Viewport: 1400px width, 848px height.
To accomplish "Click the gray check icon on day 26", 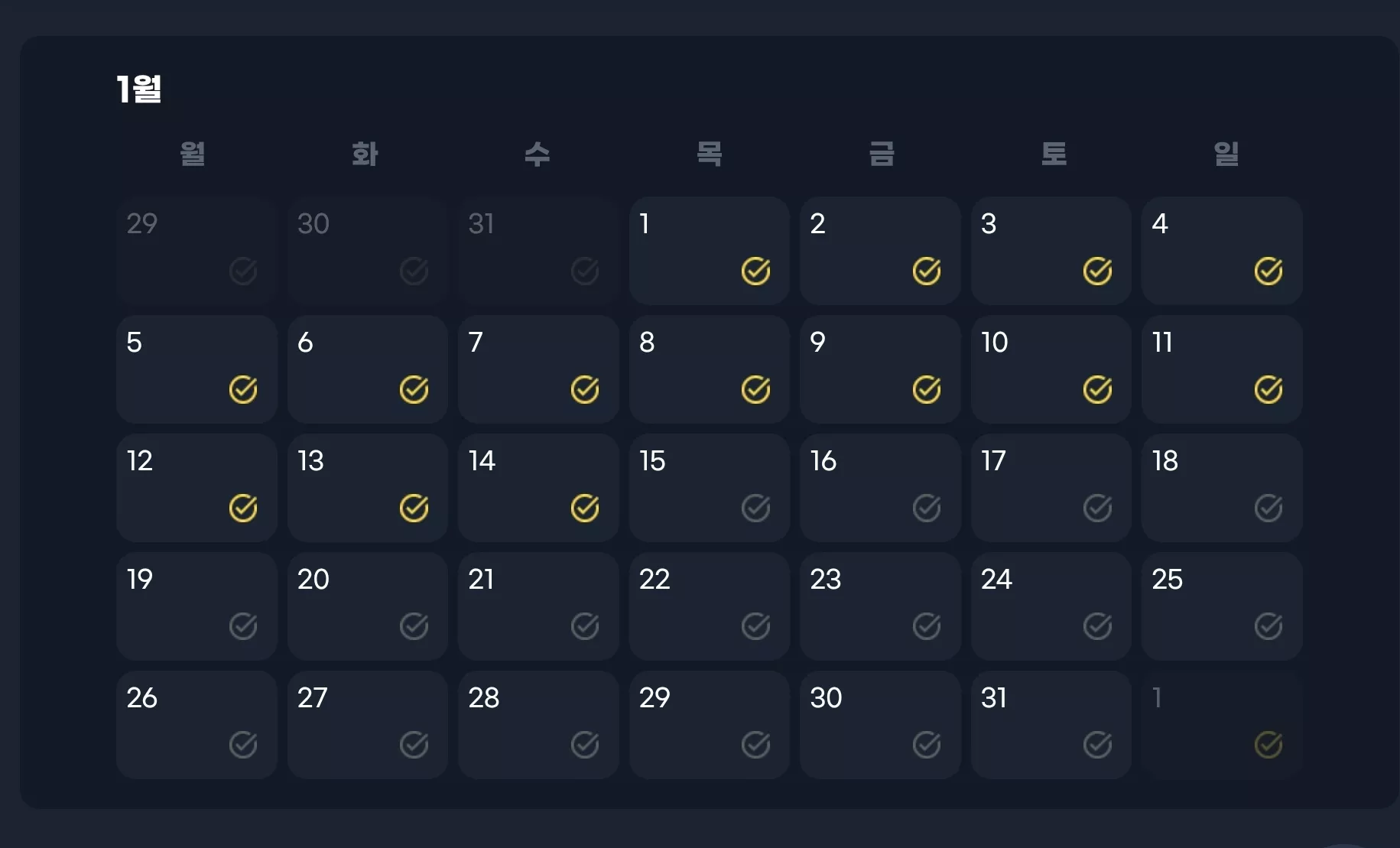I will 243,744.
